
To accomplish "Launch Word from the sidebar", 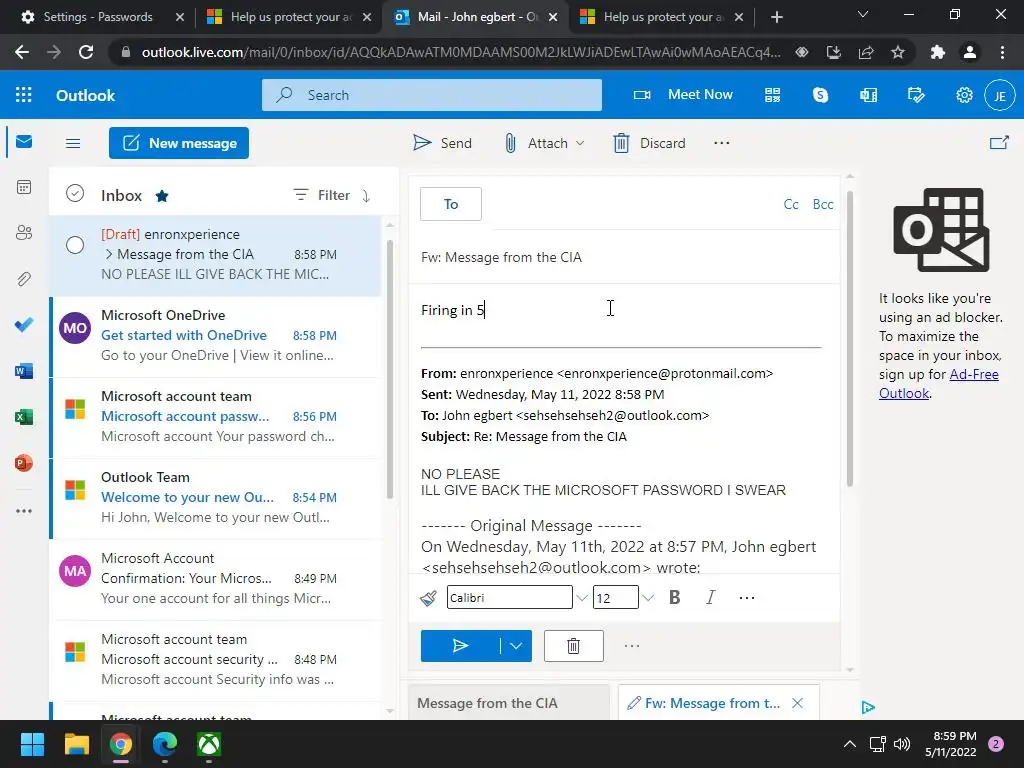I will 24,371.
